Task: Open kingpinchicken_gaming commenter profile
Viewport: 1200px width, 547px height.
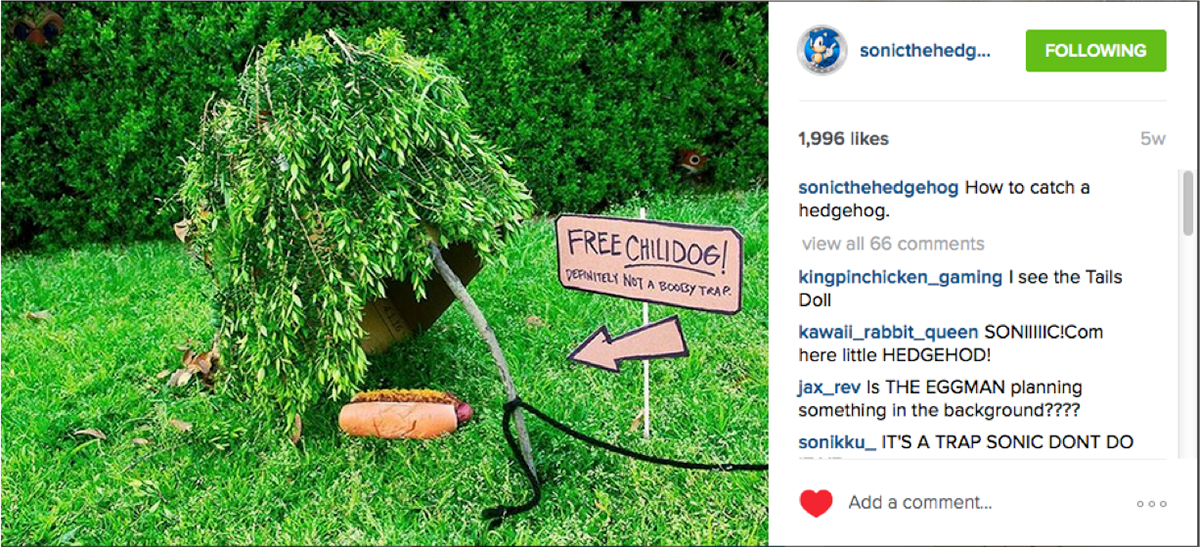Action: [x=900, y=277]
